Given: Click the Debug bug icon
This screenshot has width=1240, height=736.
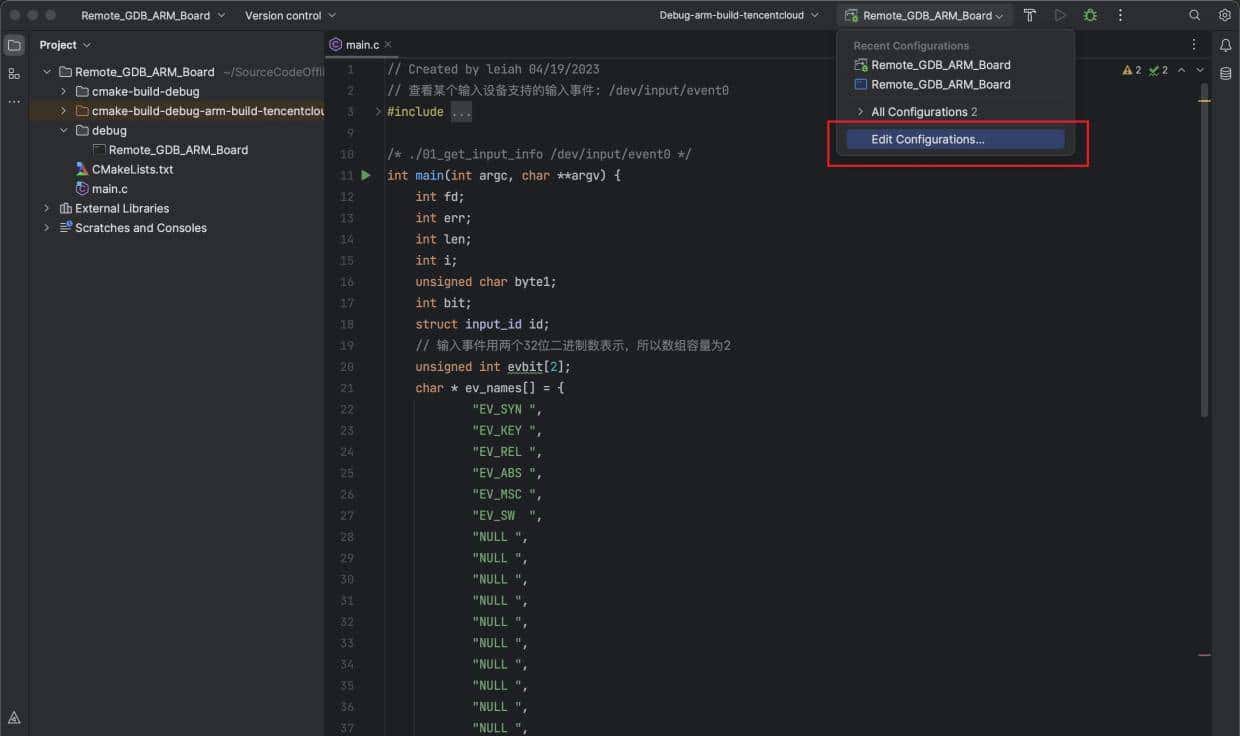Looking at the screenshot, I should pos(1090,15).
